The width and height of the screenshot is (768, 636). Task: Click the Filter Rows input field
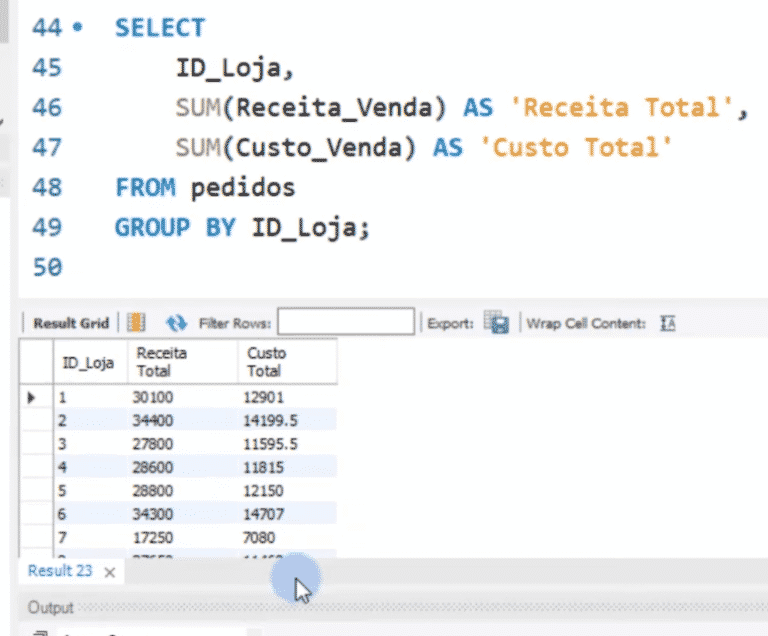(x=346, y=321)
